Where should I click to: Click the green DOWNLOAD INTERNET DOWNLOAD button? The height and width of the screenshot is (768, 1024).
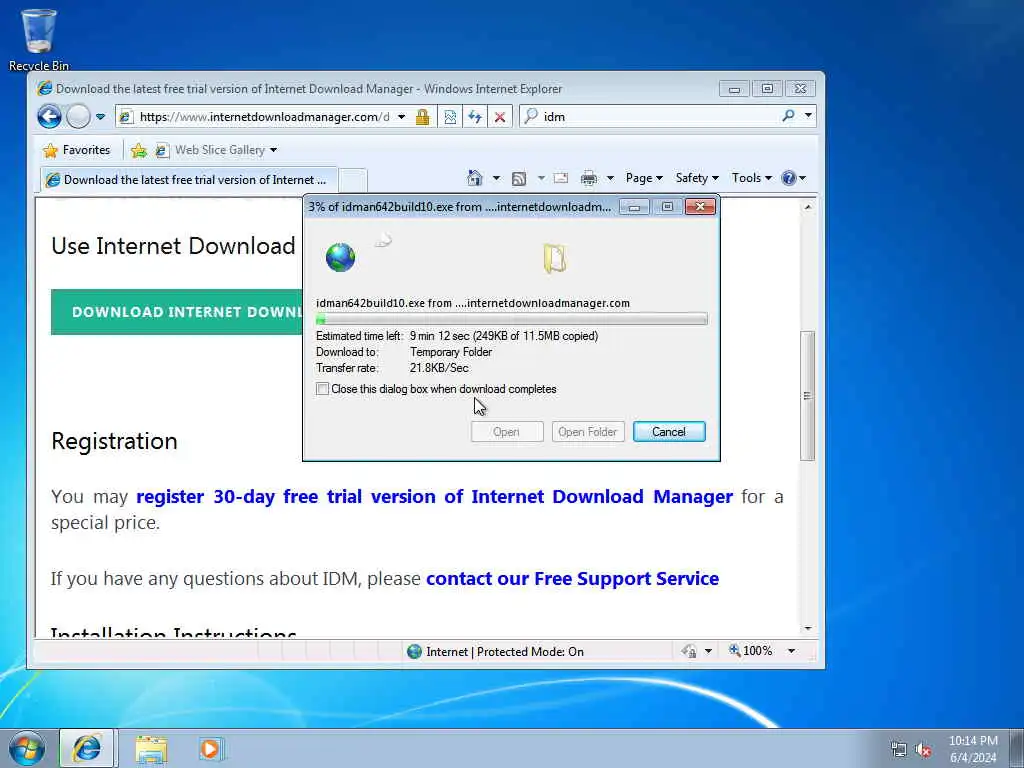pyautogui.click(x=176, y=312)
